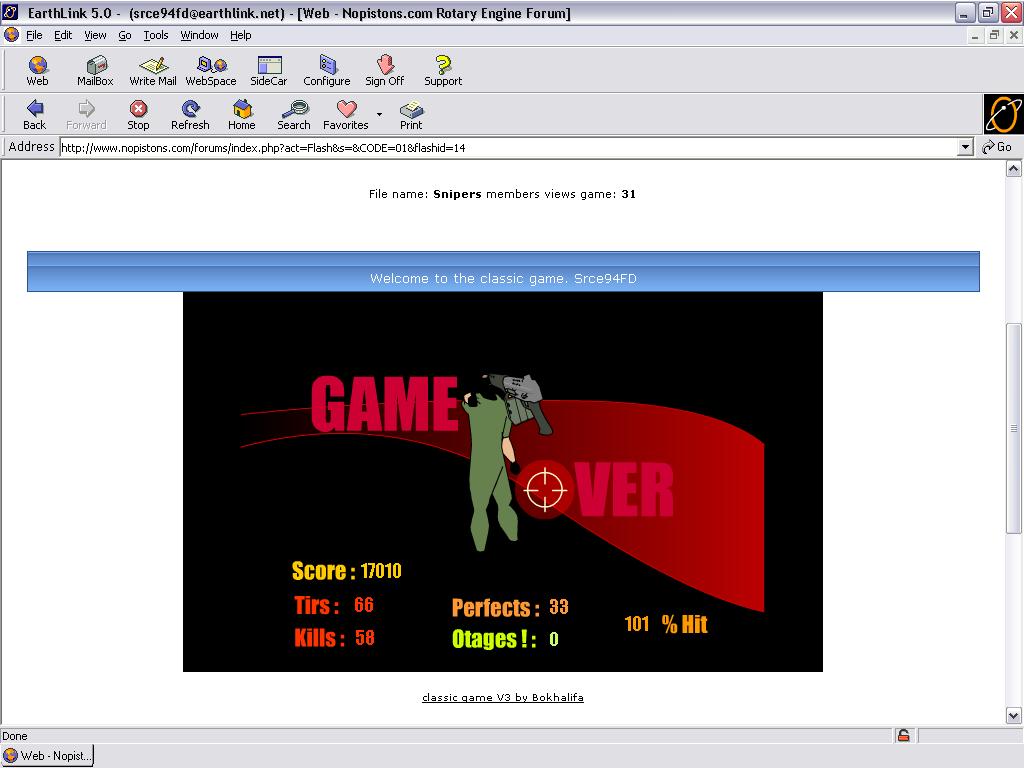1024x768 pixels.
Task: Click the Write Mail icon
Action: [x=153, y=70]
